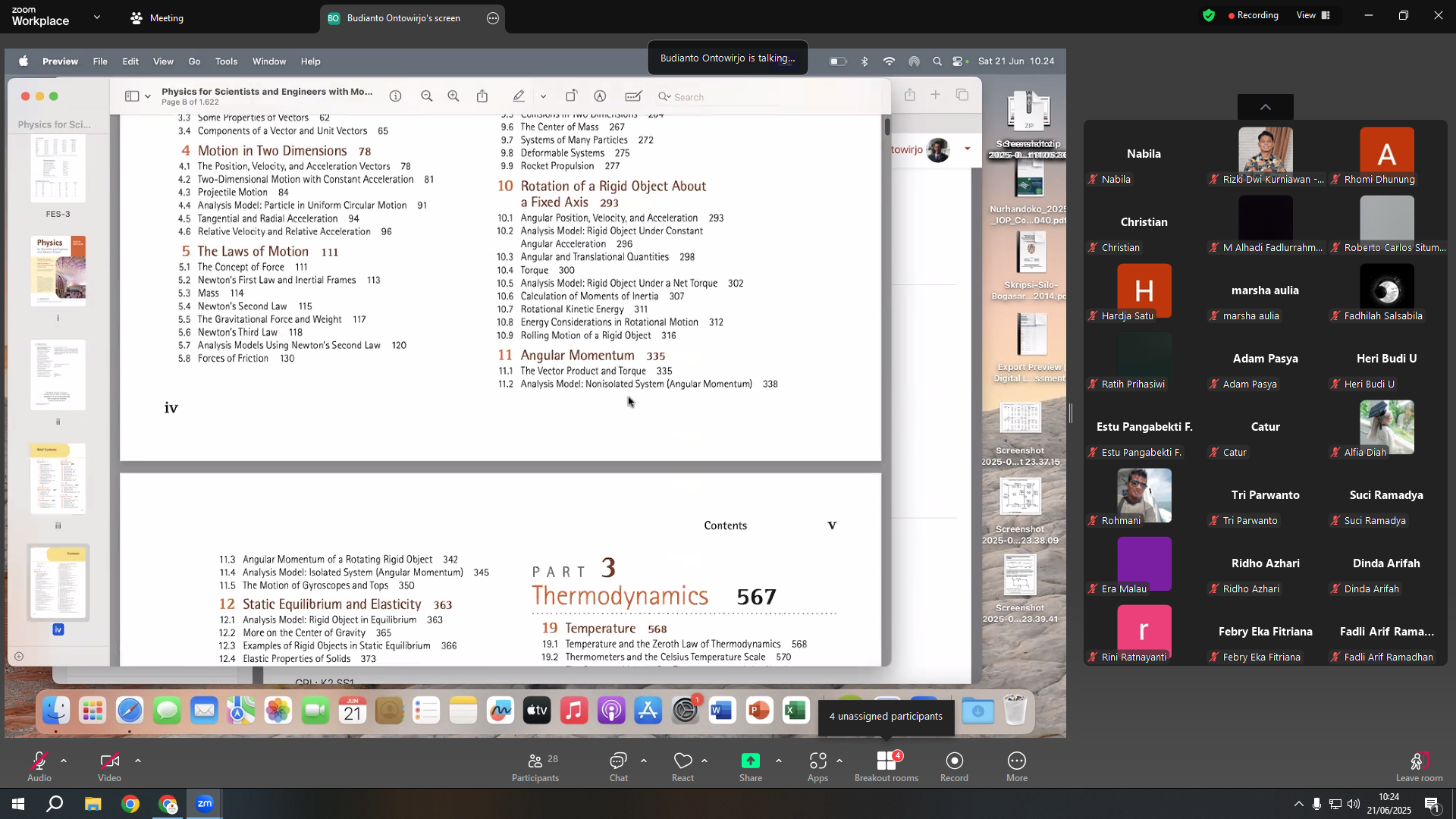Open the Edit menu in Preview
1456x819 pixels.
coord(130,61)
